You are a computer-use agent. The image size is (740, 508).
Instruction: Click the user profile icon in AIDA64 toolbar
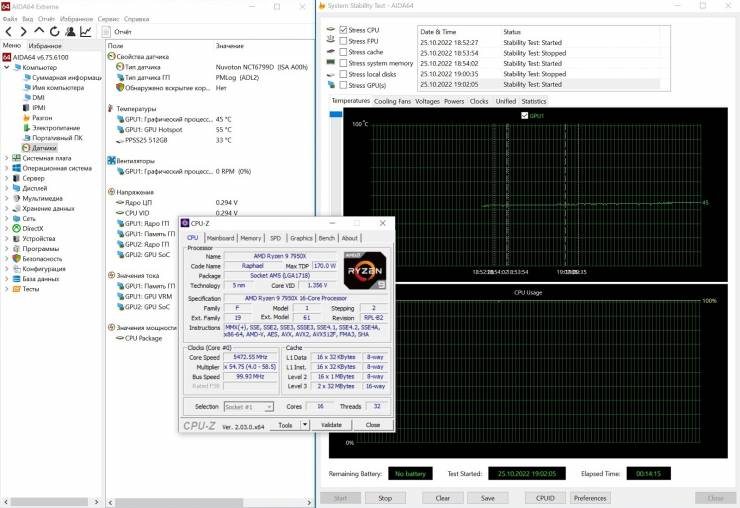[70, 32]
